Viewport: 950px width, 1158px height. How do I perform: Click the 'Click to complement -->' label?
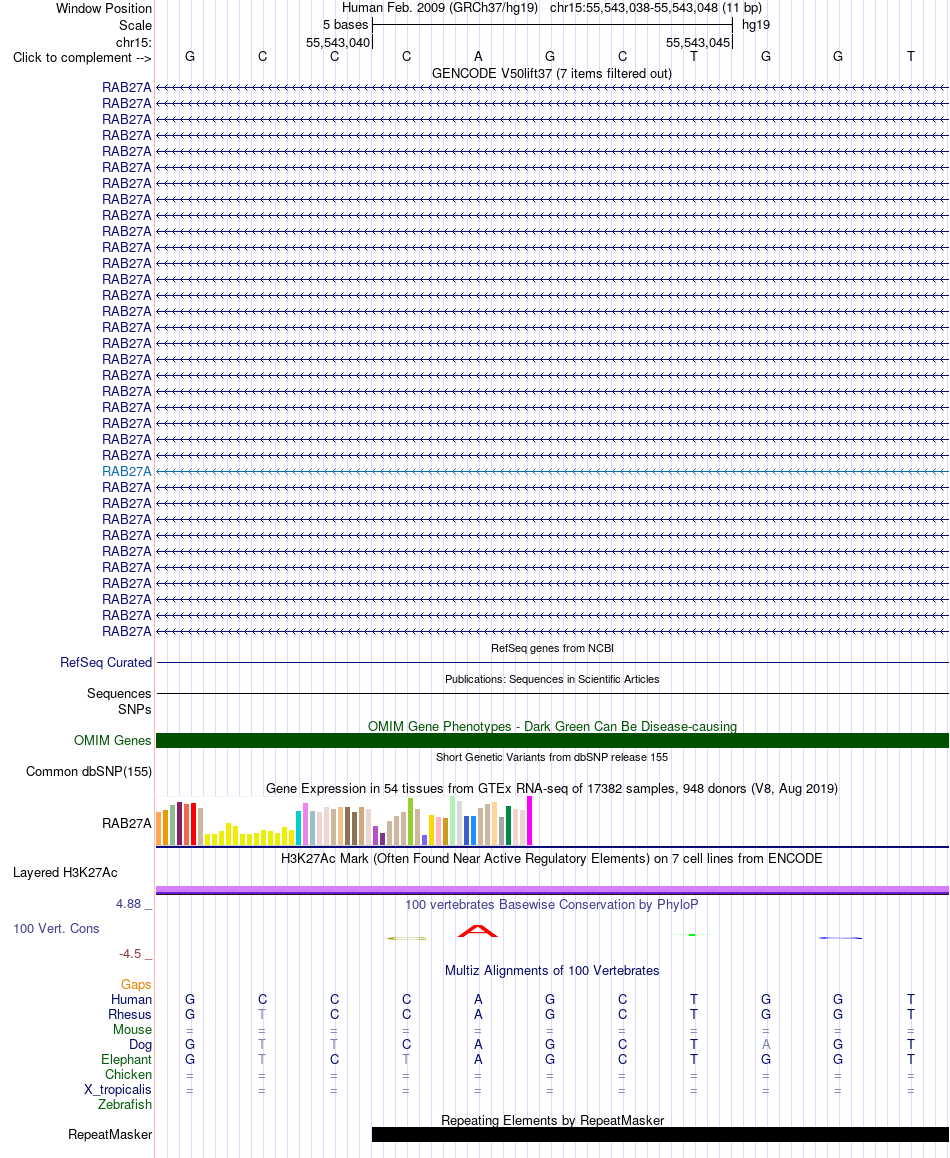82,58
